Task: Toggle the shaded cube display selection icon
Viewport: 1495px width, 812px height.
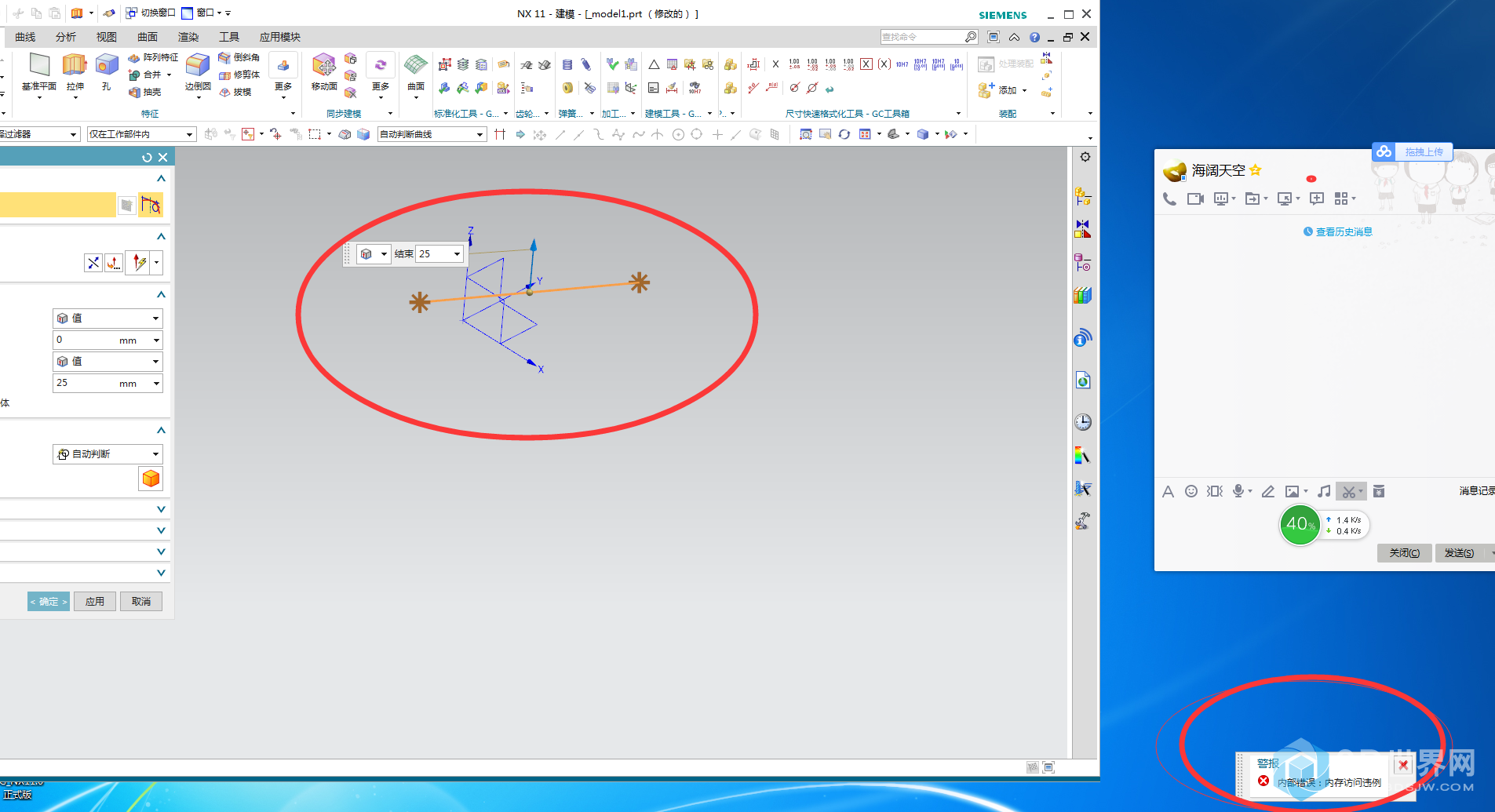Action: 363,134
